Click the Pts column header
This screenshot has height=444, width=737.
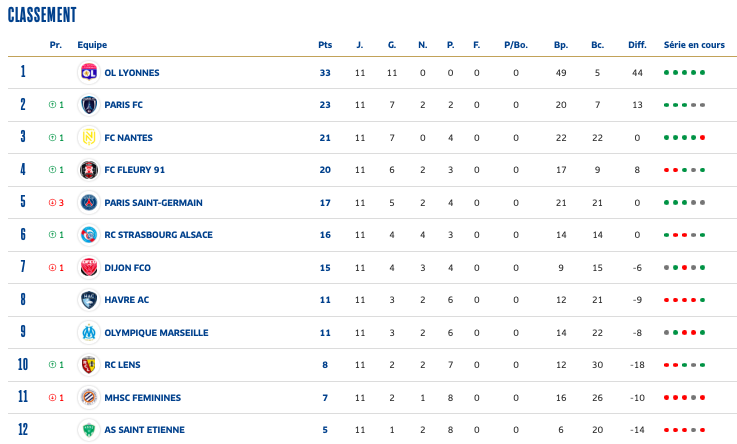pos(324,45)
